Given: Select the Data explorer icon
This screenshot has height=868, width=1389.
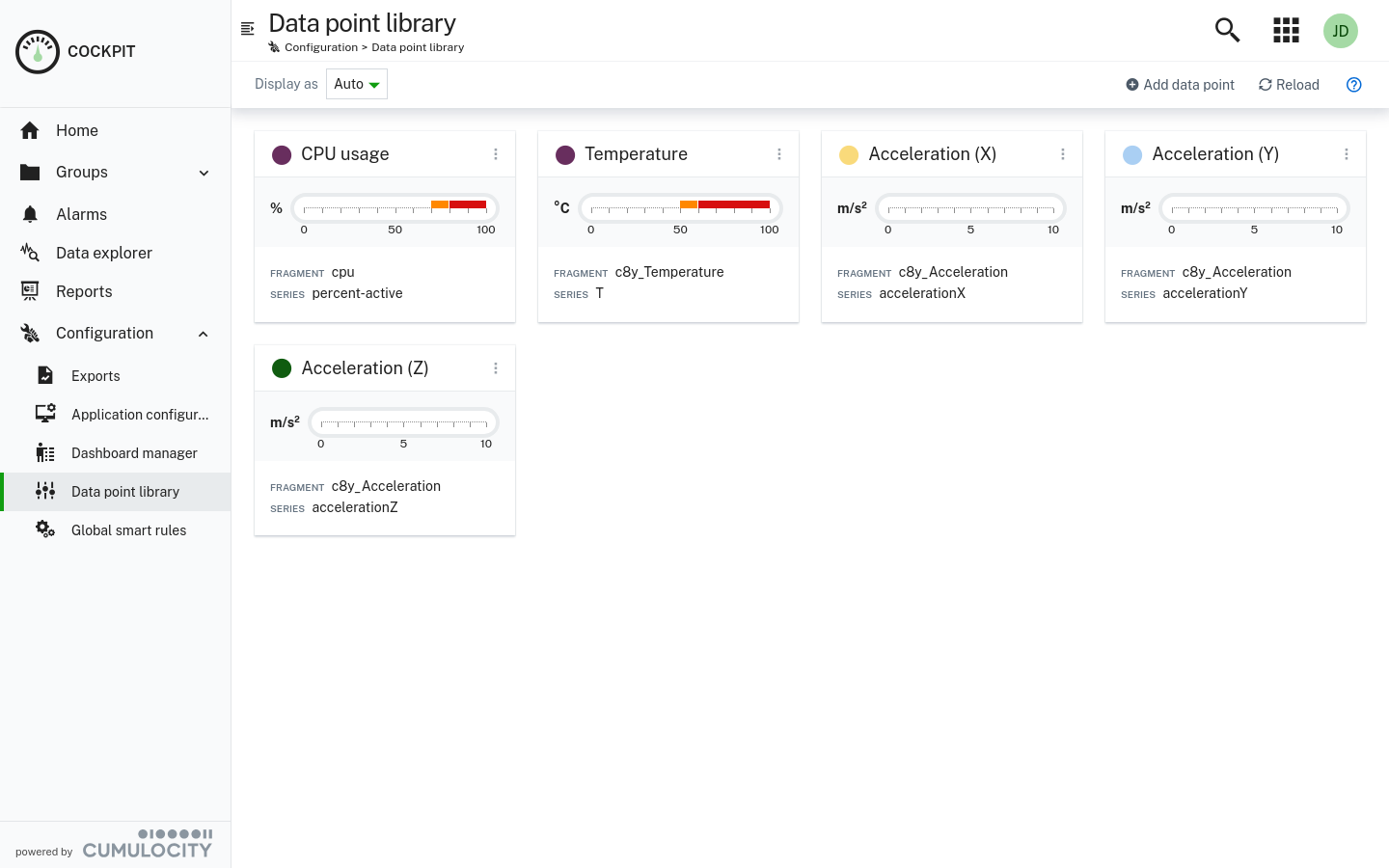Looking at the screenshot, I should tap(30, 253).
